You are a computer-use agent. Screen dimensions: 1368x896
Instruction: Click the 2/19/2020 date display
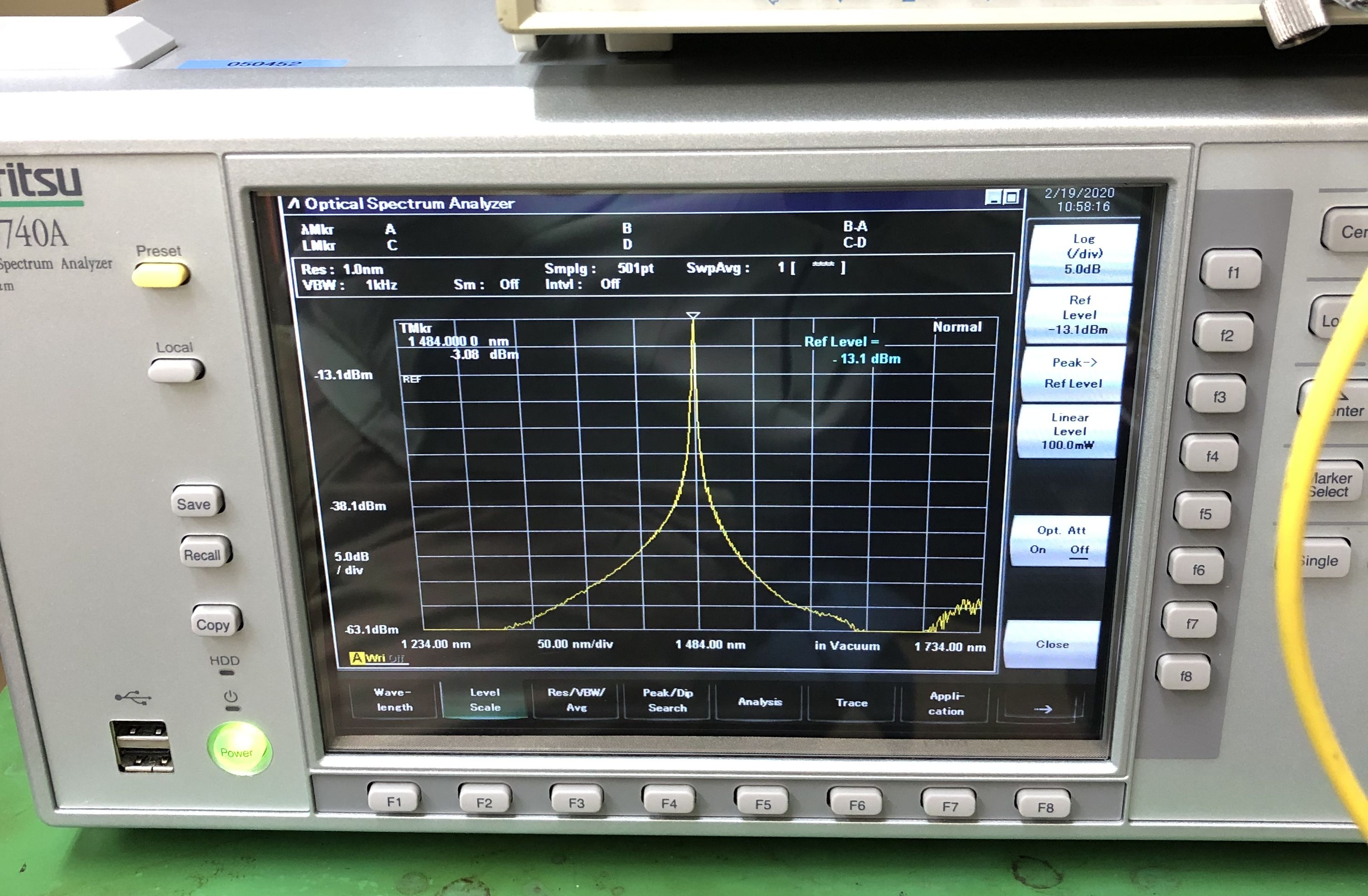pos(1080,193)
